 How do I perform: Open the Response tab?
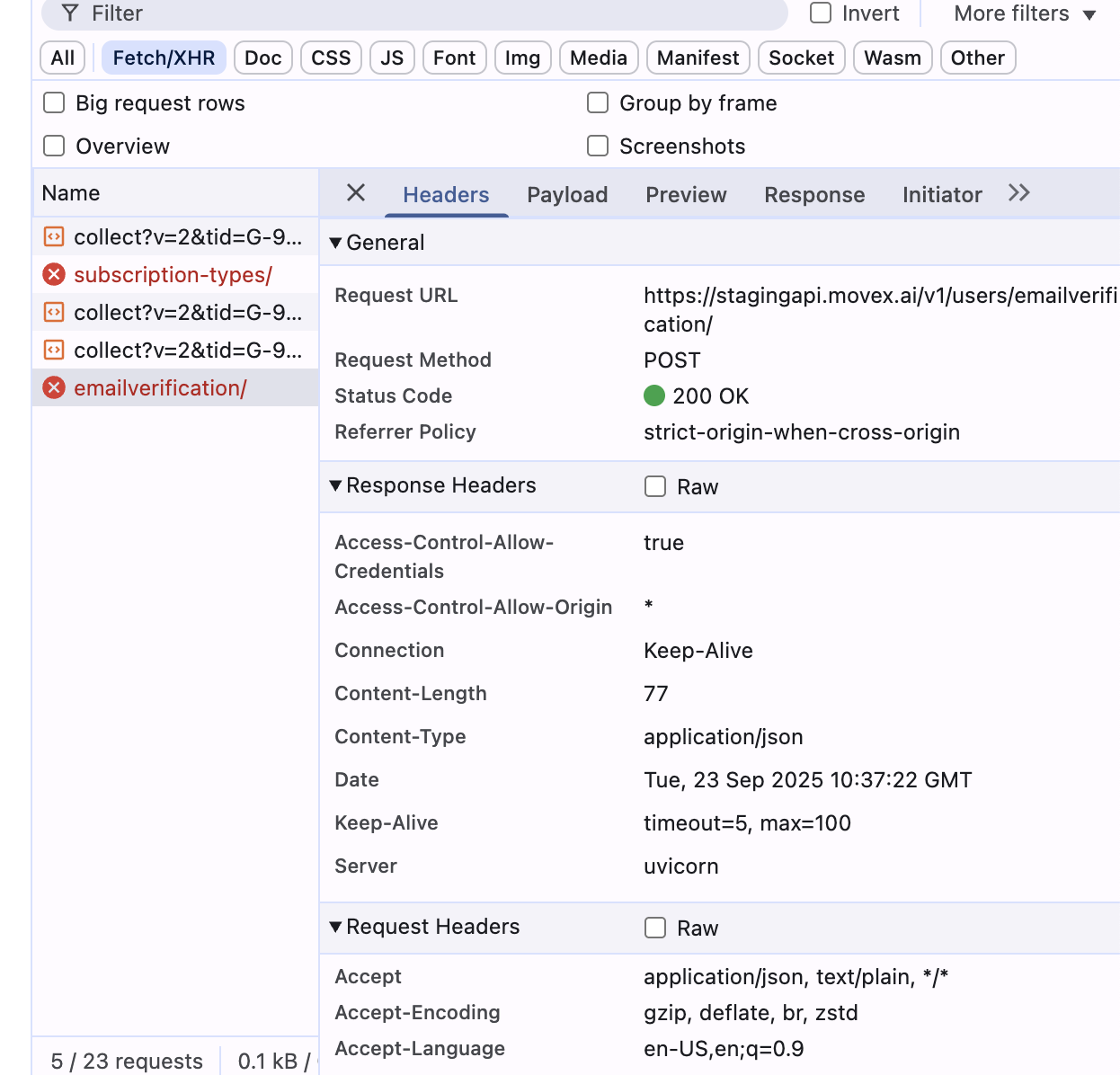pos(814,195)
